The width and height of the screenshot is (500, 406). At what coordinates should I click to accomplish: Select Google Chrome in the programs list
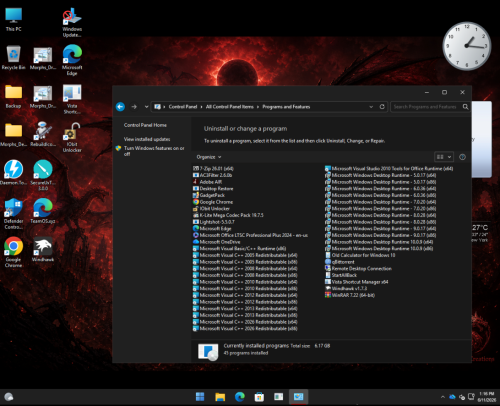pyautogui.click(x=213, y=202)
